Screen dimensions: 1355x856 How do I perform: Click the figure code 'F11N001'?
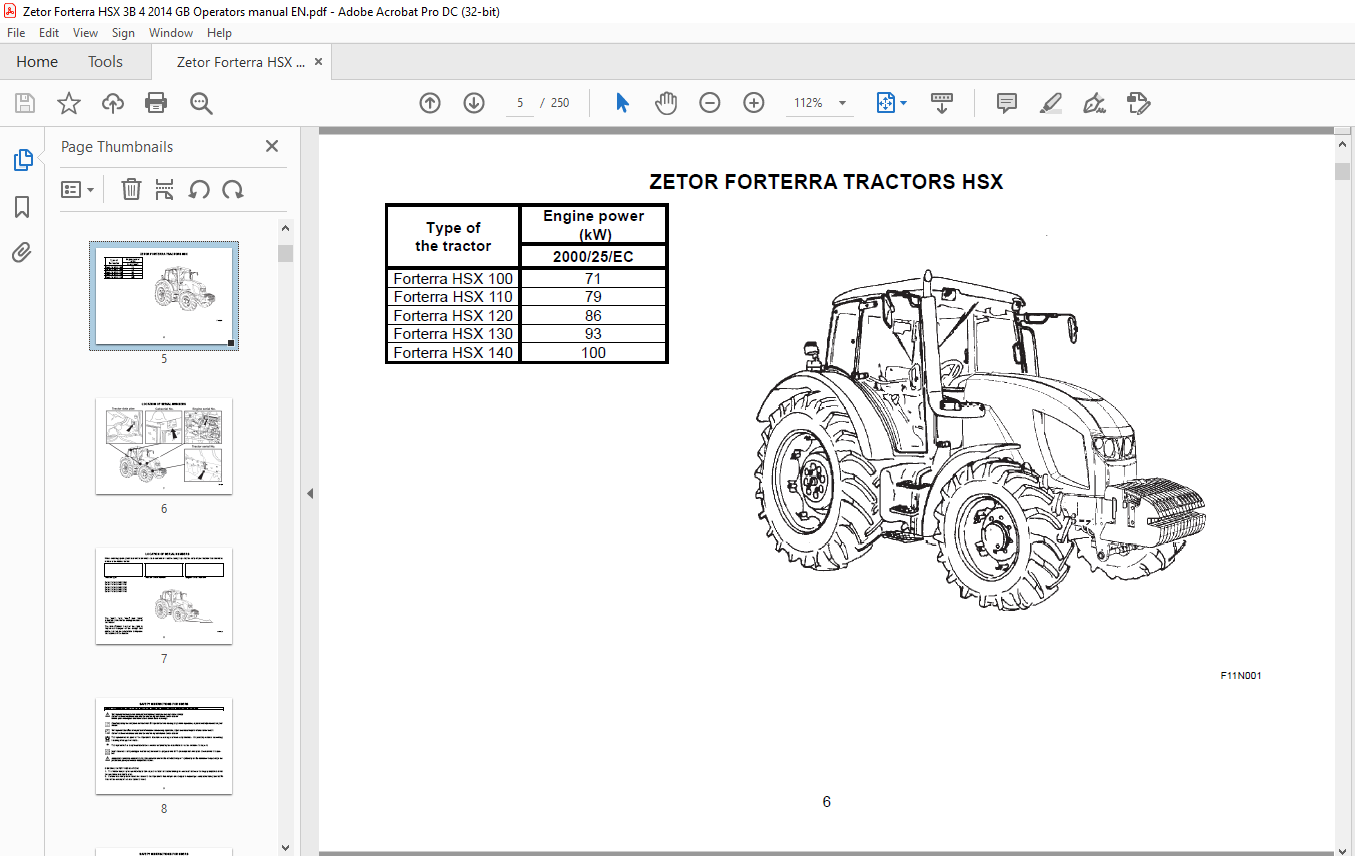coord(1241,676)
